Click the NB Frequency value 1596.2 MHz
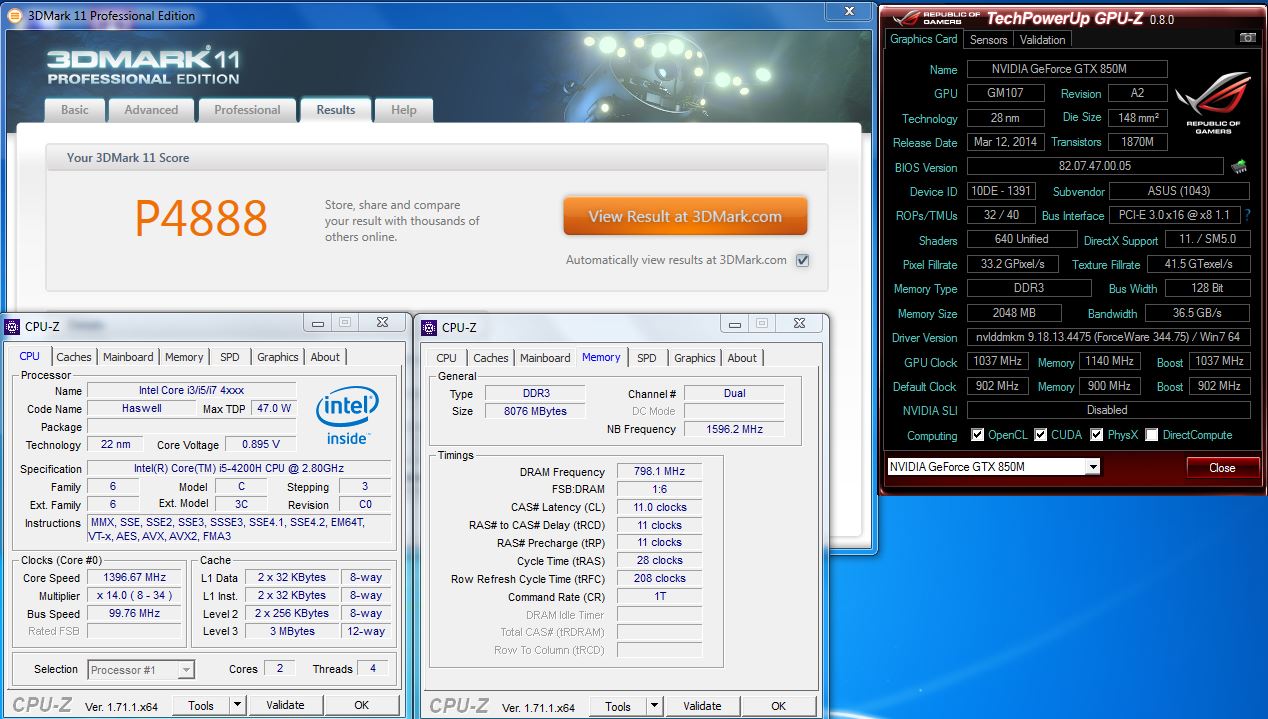This screenshot has width=1268, height=719. (734, 429)
